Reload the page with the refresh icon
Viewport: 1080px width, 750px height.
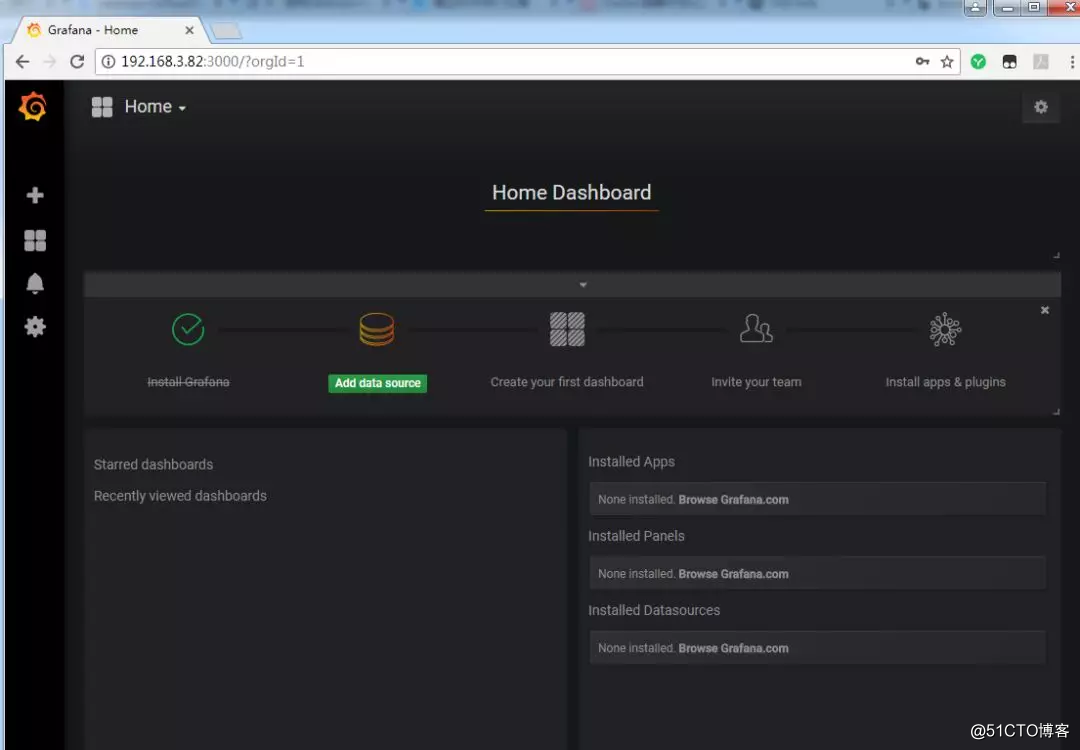pos(77,62)
